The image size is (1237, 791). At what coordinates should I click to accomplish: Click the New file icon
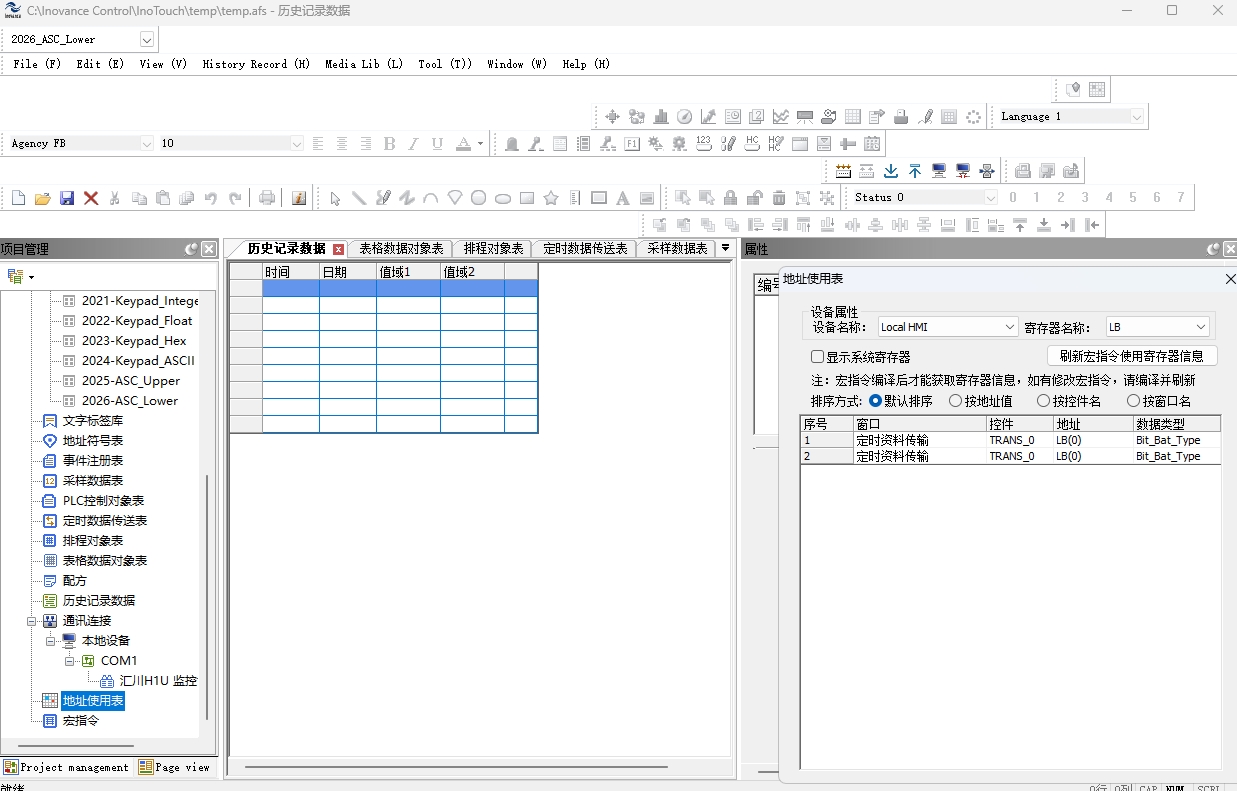[18, 198]
